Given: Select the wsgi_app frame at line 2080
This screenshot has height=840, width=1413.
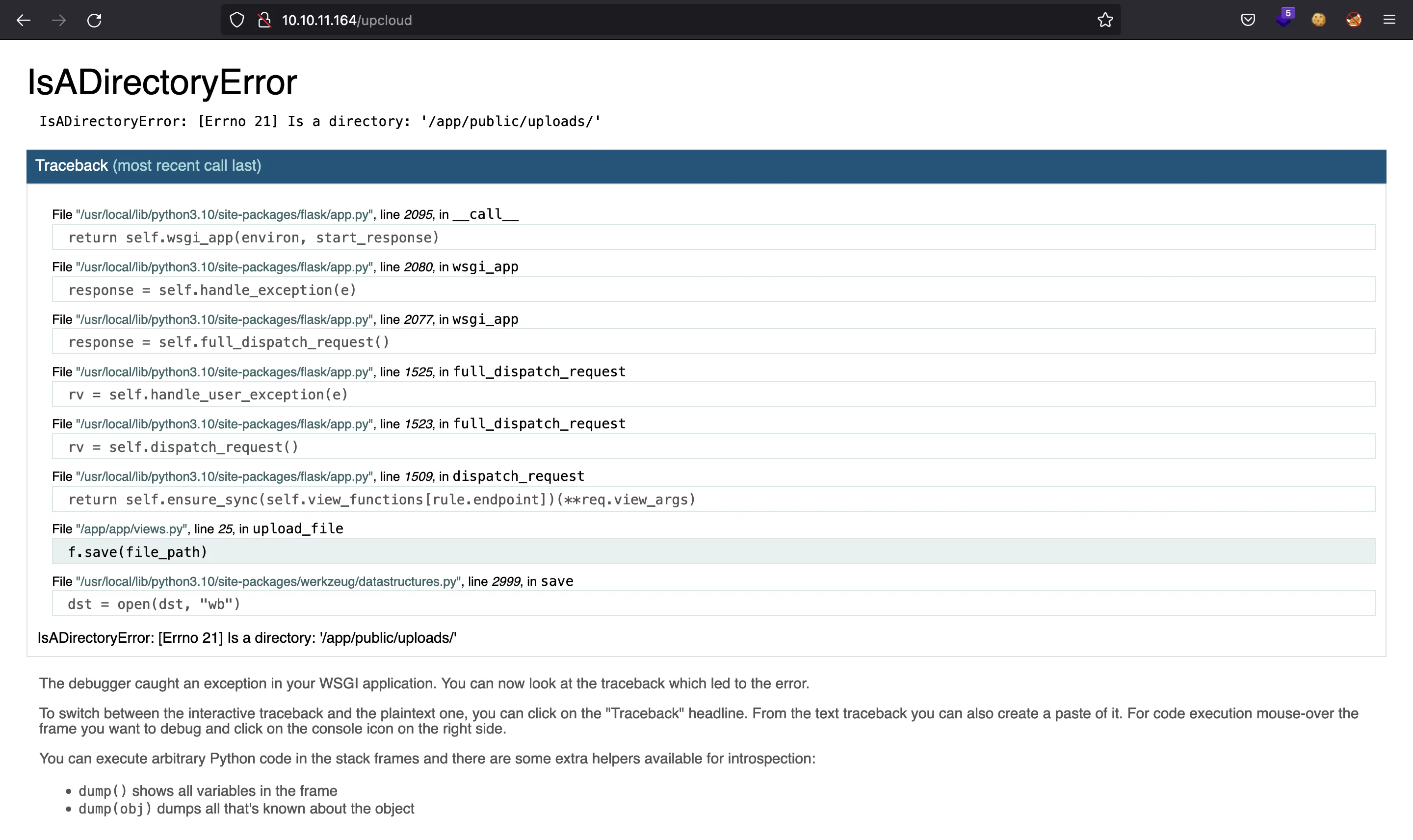Looking at the screenshot, I should pos(285,266).
